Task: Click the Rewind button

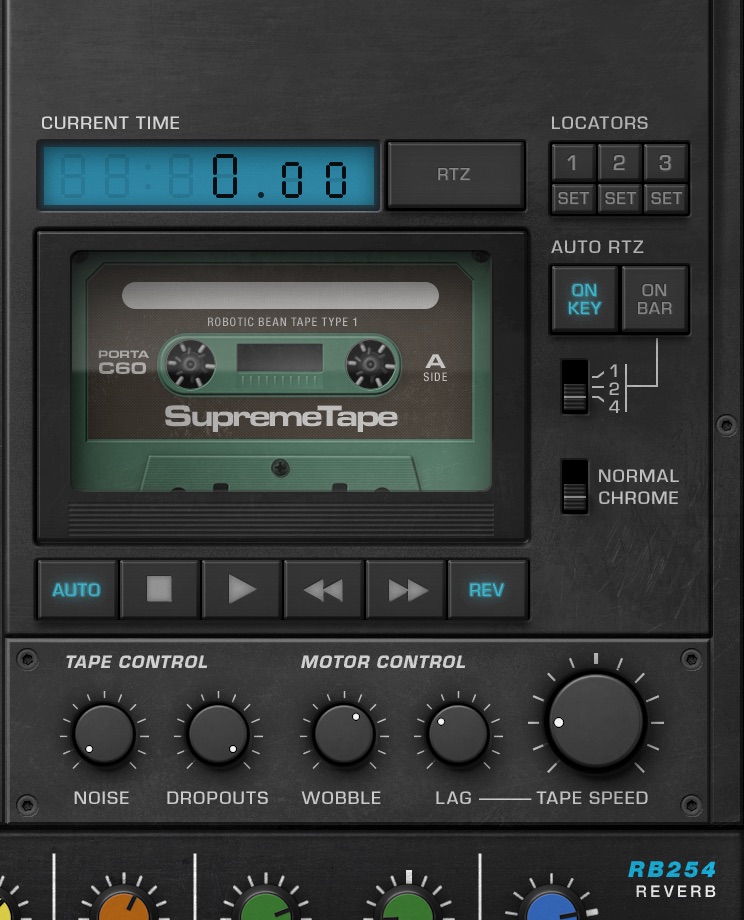Action: pyautogui.click(x=324, y=590)
